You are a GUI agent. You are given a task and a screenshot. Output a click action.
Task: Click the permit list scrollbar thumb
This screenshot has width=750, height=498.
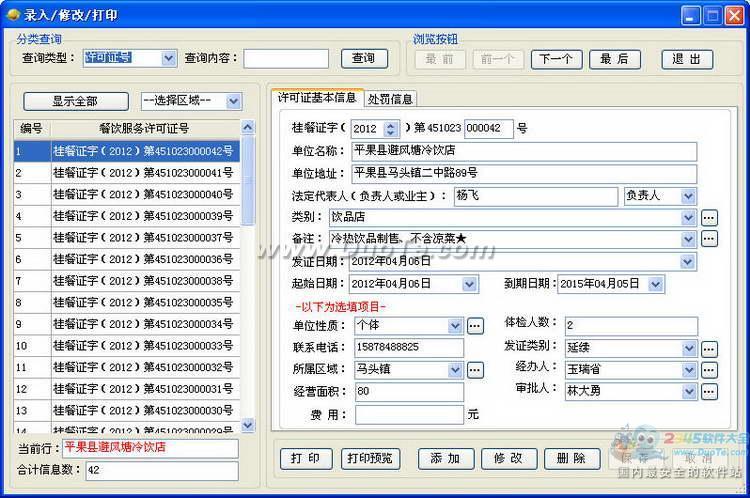[x=248, y=180]
